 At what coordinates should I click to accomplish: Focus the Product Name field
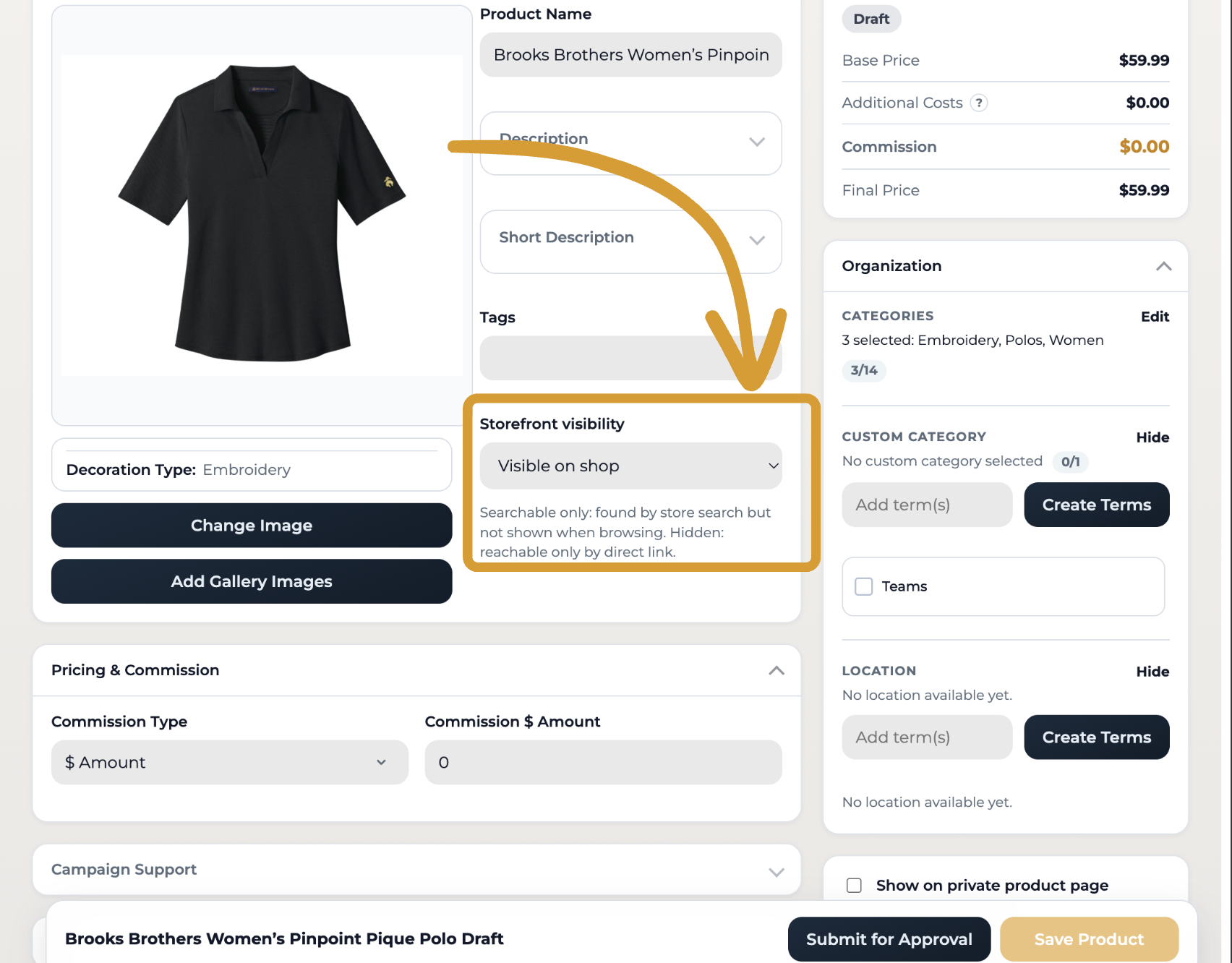(x=630, y=55)
